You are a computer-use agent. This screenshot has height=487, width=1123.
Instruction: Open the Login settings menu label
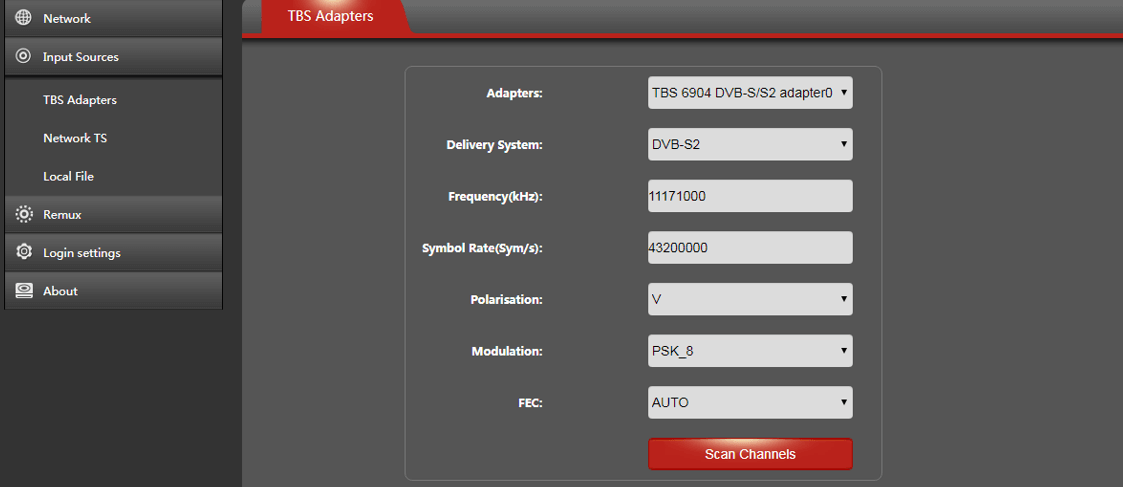[x=82, y=253]
